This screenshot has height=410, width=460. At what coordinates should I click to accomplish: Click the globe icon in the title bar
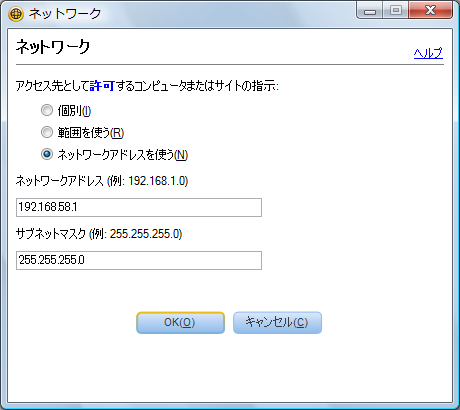click(x=16, y=14)
